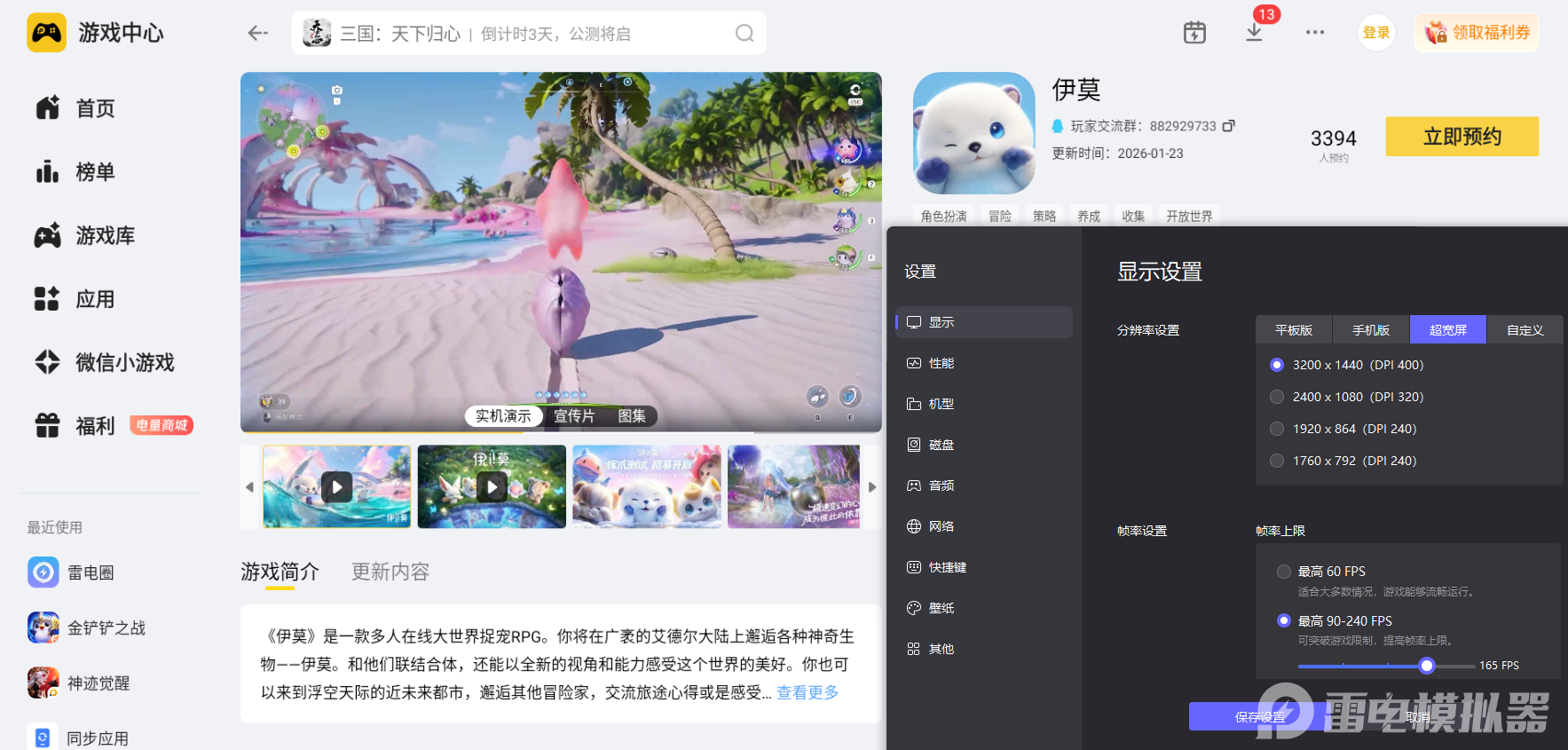Select resolution 1760 x 792 (DPI 240)
The width and height of the screenshot is (1568, 750).
tap(1277, 461)
